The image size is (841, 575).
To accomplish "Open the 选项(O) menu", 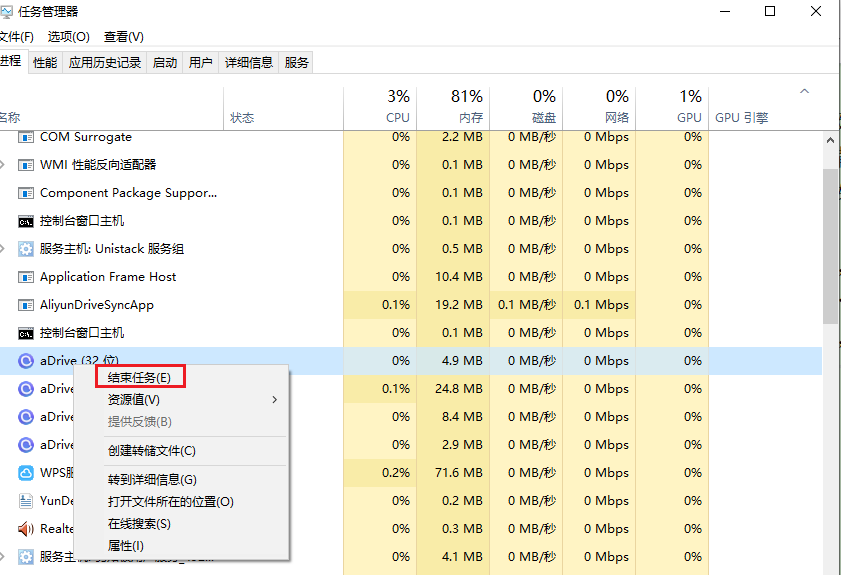I will coord(69,36).
